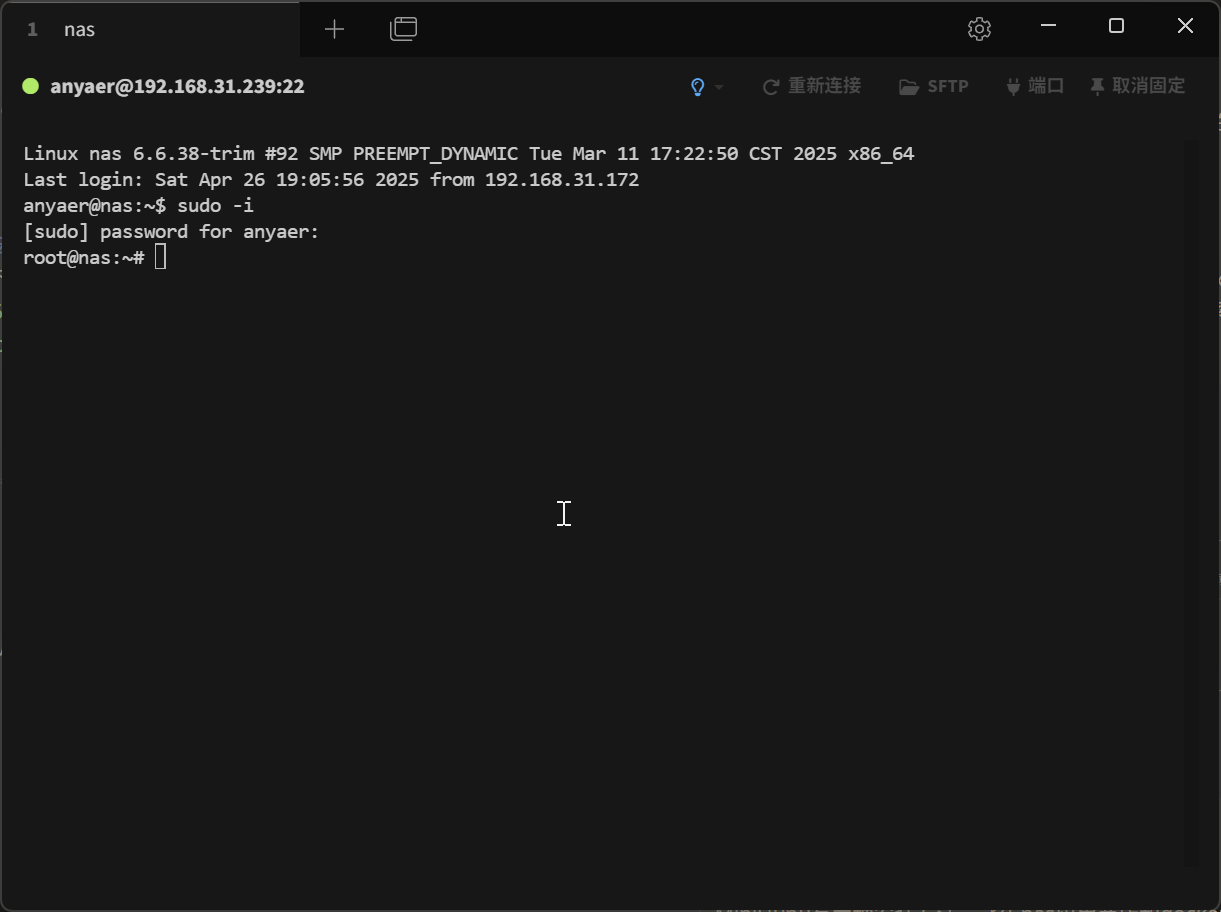
Task: Click the tab overview windows icon
Action: coord(403,29)
